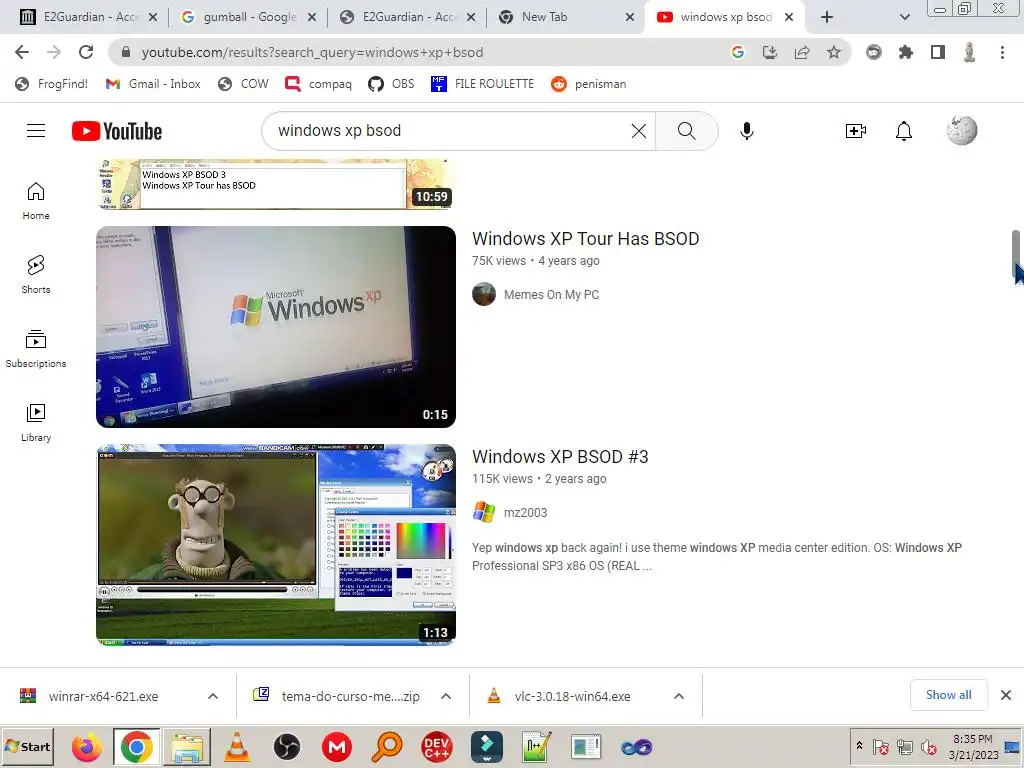Open Dev-C++ from the taskbar
Image resolution: width=1024 pixels, height=768 pixels.
click(x=436, y=747)
